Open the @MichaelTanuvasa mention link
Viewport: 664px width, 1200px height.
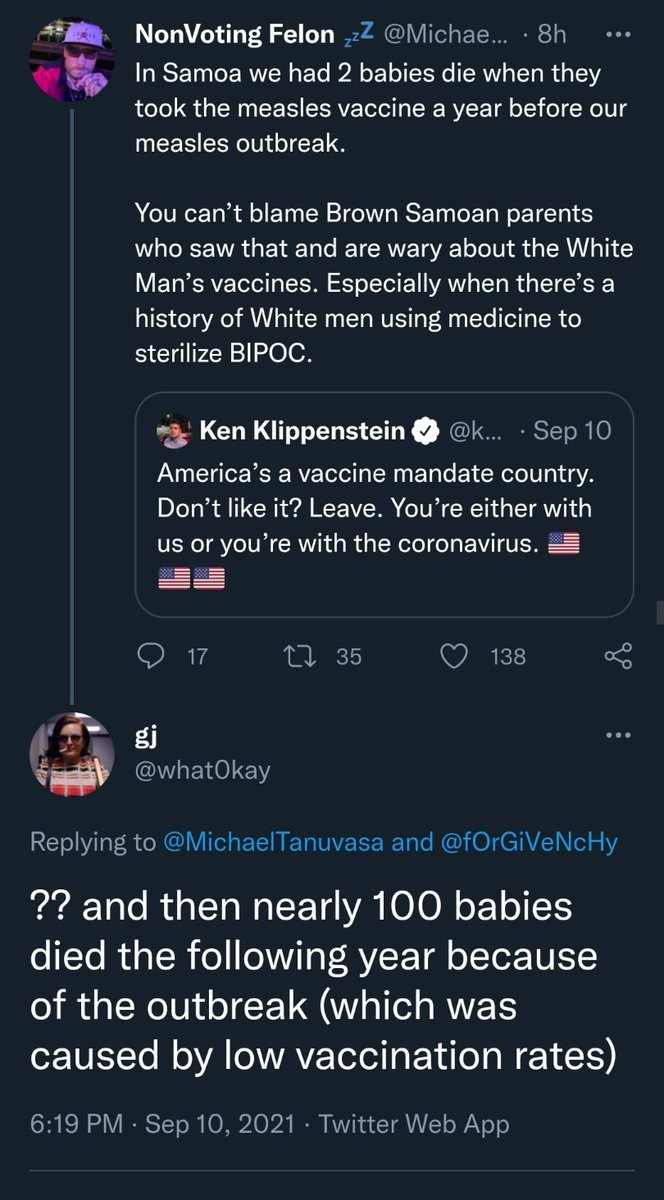click(x=273, y=842)
